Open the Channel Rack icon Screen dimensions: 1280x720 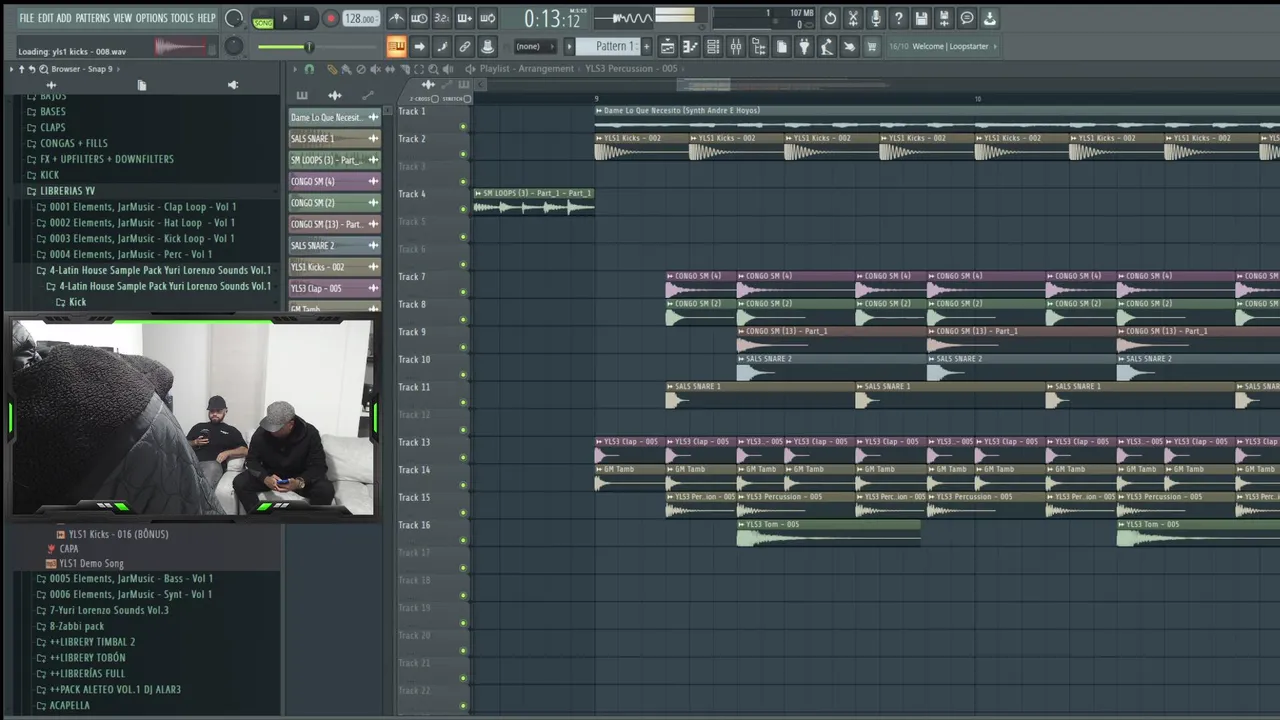click(x=713, y=46)
